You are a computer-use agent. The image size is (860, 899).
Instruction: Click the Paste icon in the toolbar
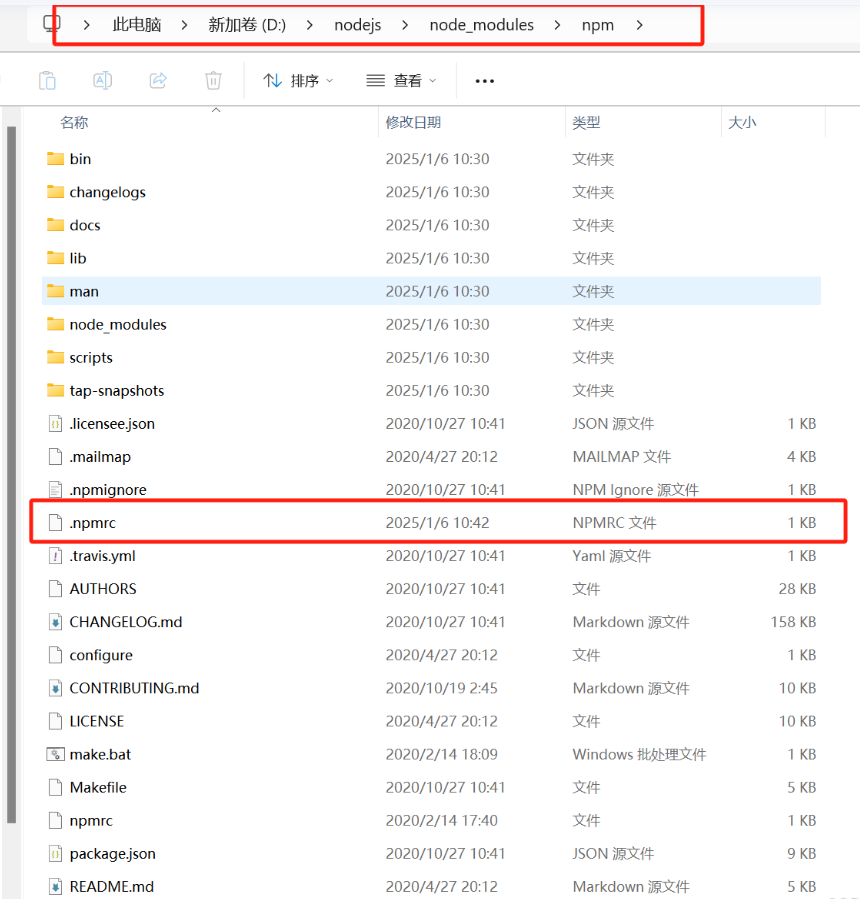coord(47,81)
